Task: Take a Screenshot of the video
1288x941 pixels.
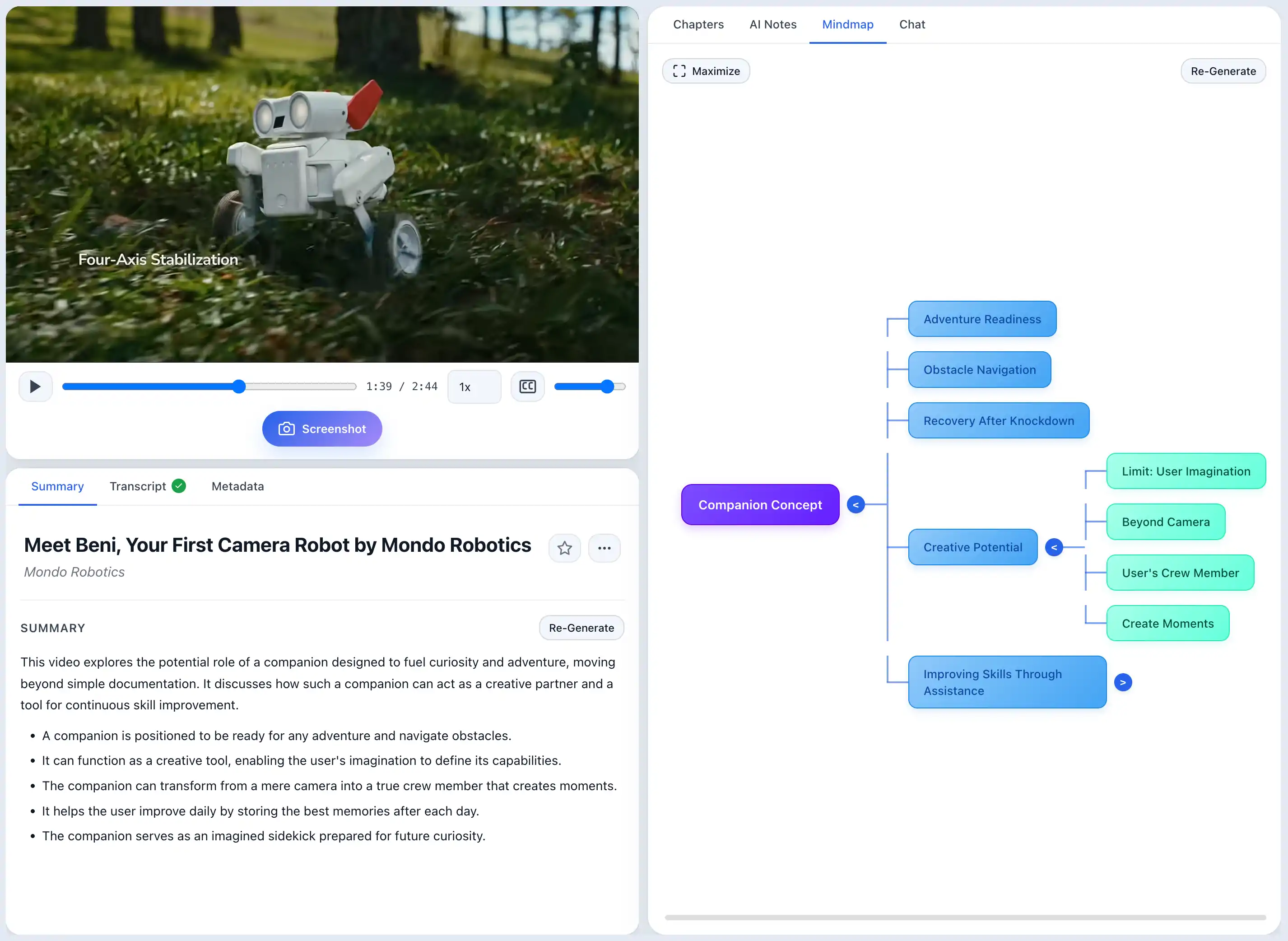Action: (322, 429)
